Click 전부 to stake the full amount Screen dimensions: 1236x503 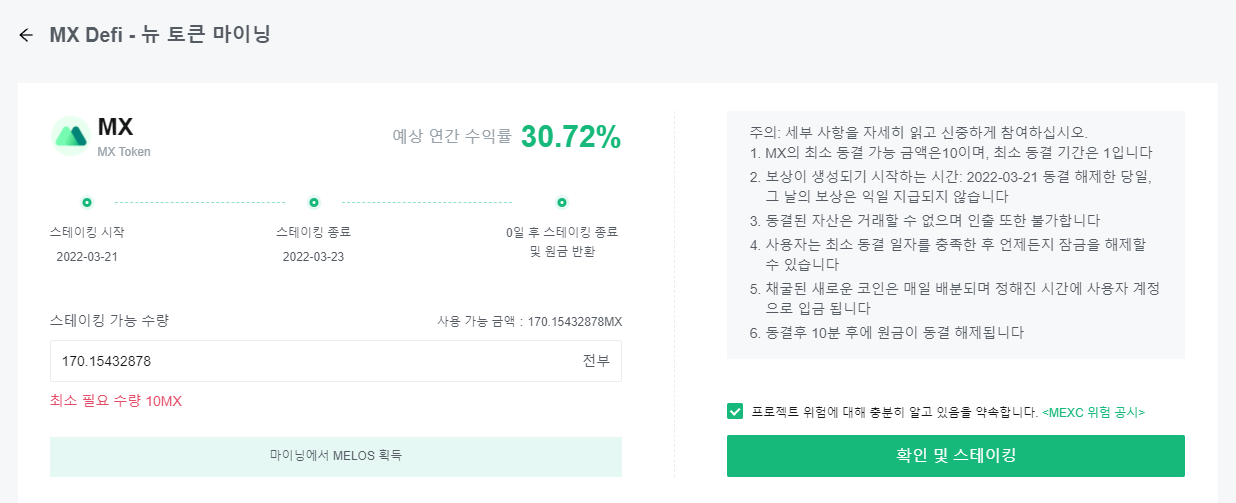pyautogui.click(x=596, y=361)
